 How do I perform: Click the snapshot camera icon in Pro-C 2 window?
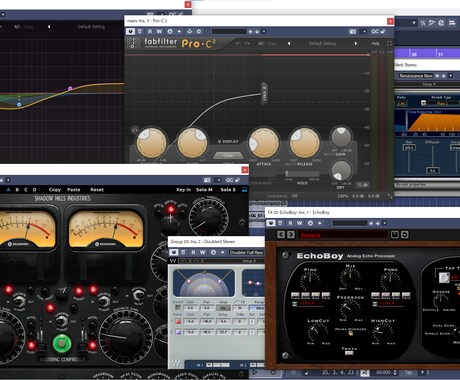click(353, 32)
